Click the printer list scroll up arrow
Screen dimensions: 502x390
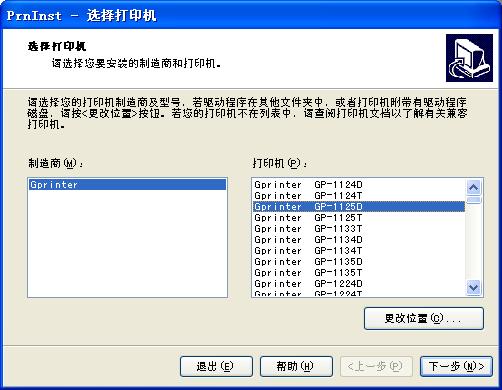(474, 187)
